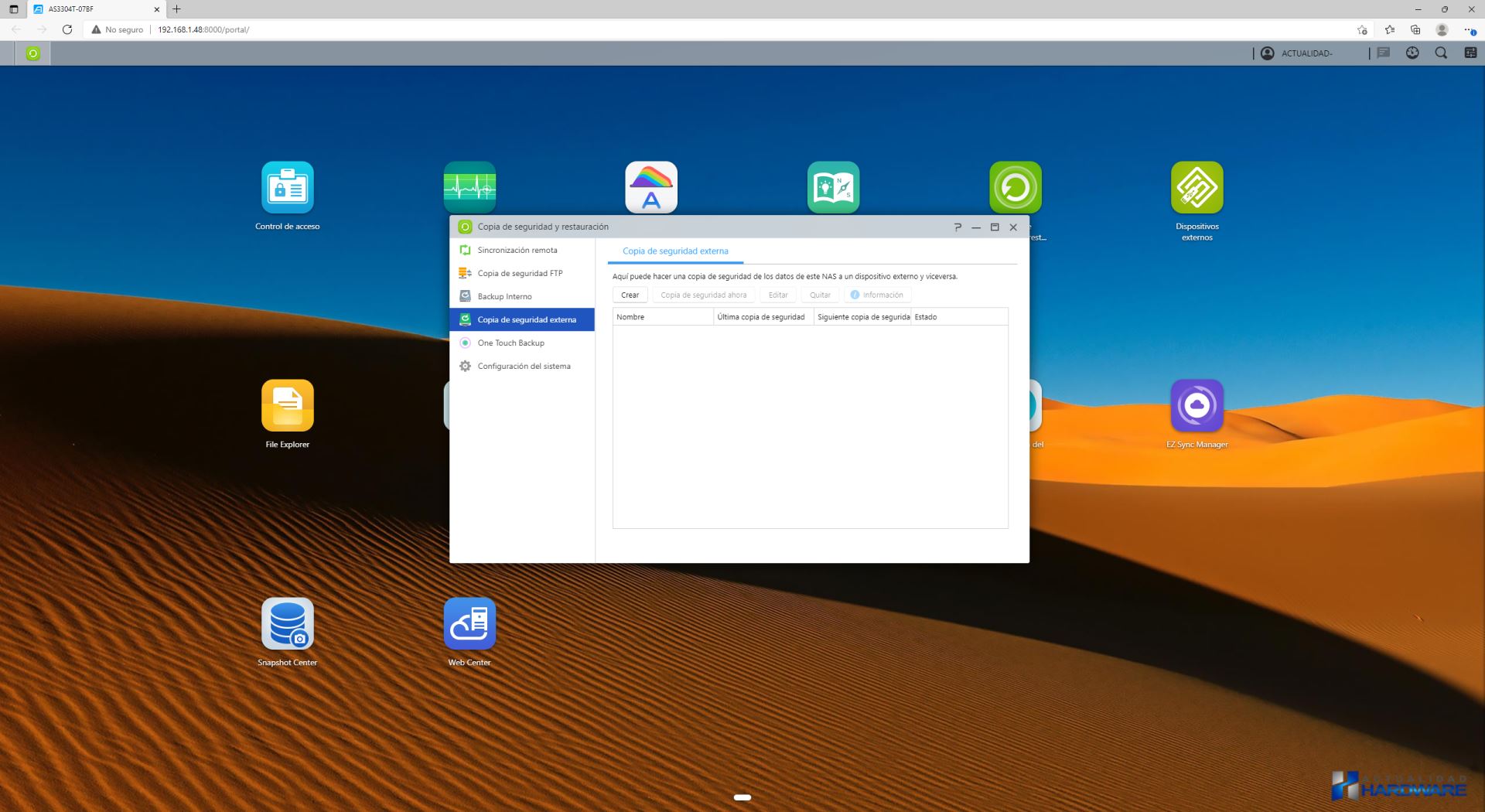Sort the table by the Nombre column header

coord(662,317)
